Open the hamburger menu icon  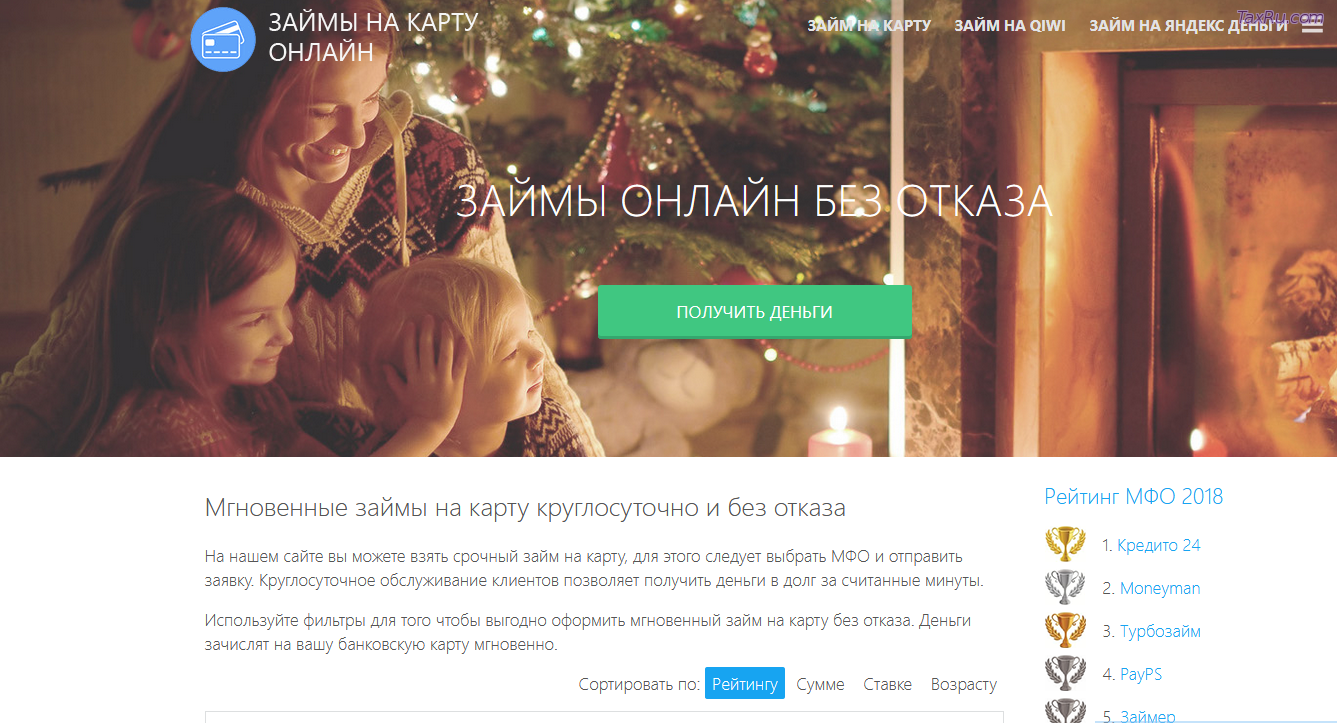pyautogui.click(x=1312, y=25)
